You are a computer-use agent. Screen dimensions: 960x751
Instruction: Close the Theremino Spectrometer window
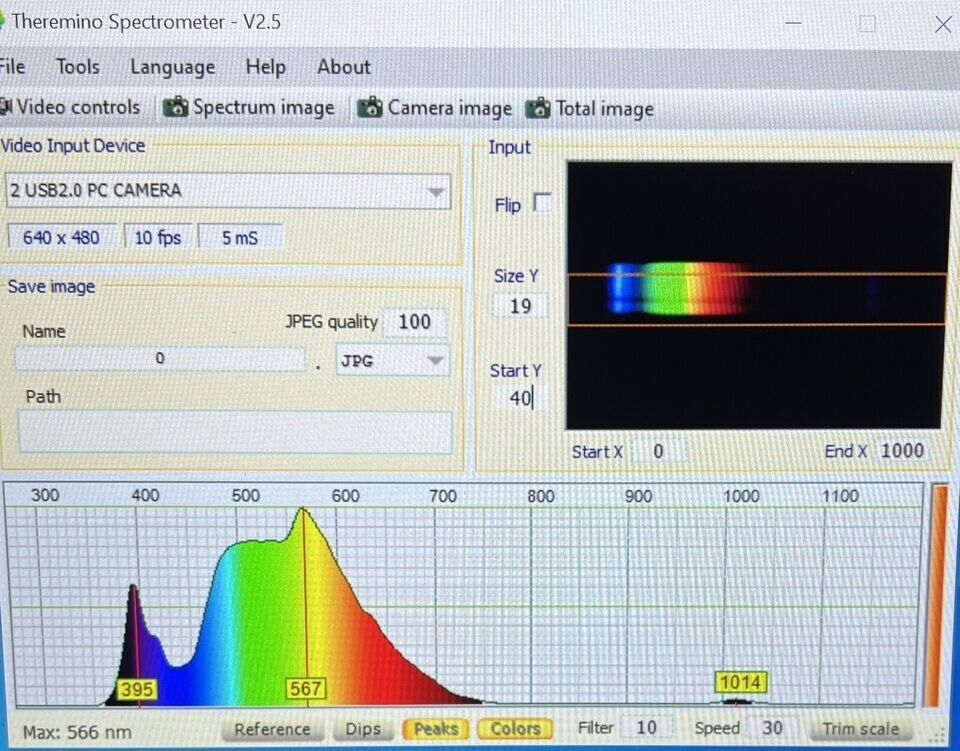pyautogui.click(x=941, y=24)
